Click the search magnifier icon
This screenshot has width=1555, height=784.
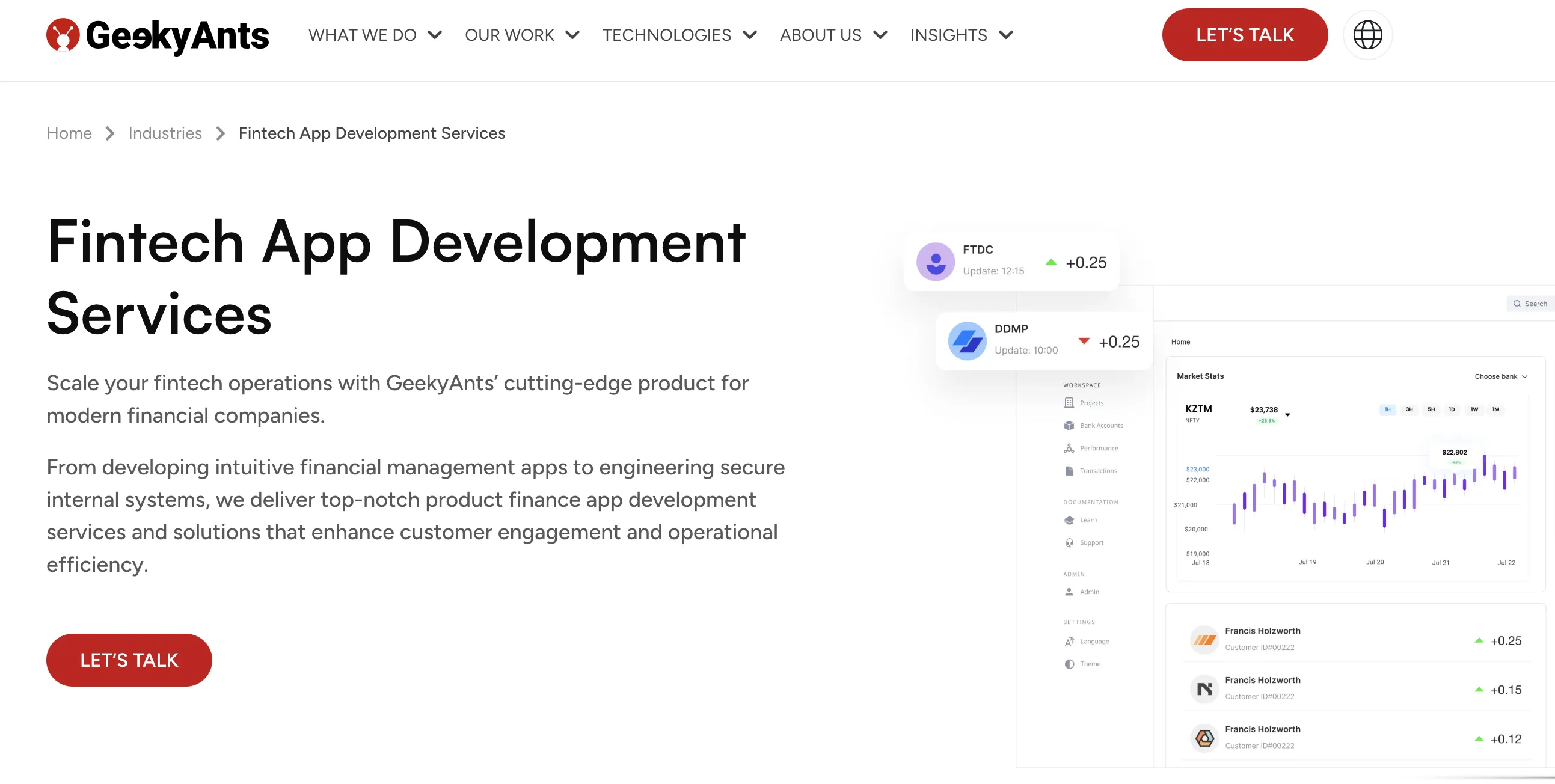tap(1517, 304)
